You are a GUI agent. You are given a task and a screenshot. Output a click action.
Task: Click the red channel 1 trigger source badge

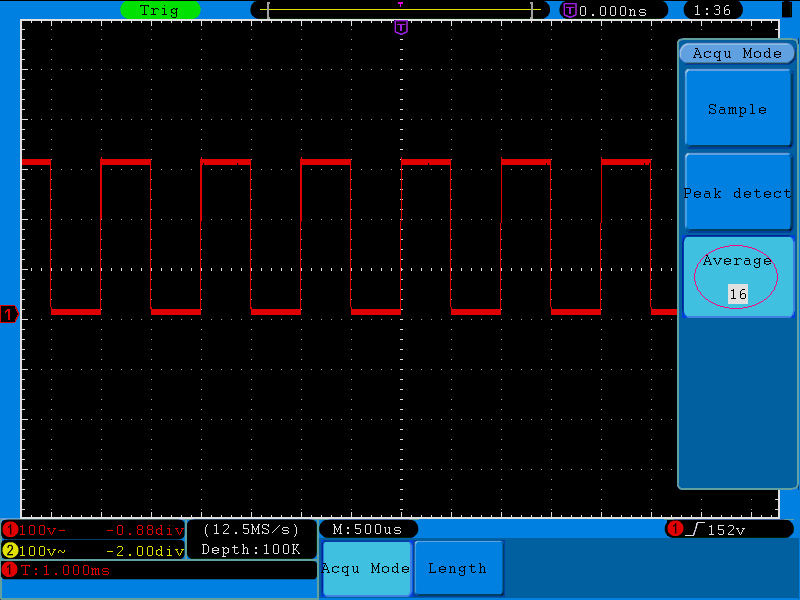point(675,529)
